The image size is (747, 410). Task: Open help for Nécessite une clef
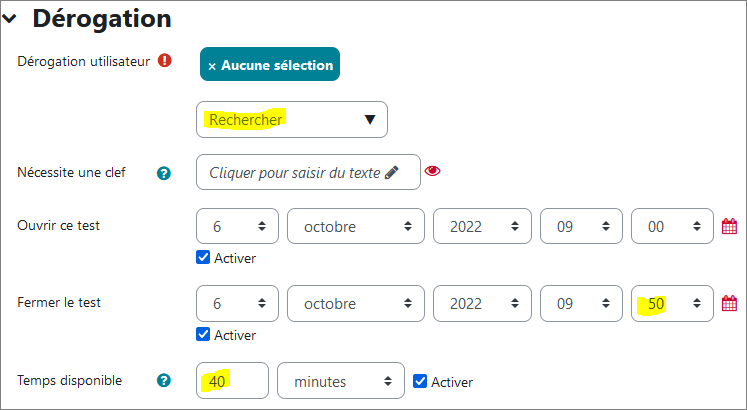(164, 173)
